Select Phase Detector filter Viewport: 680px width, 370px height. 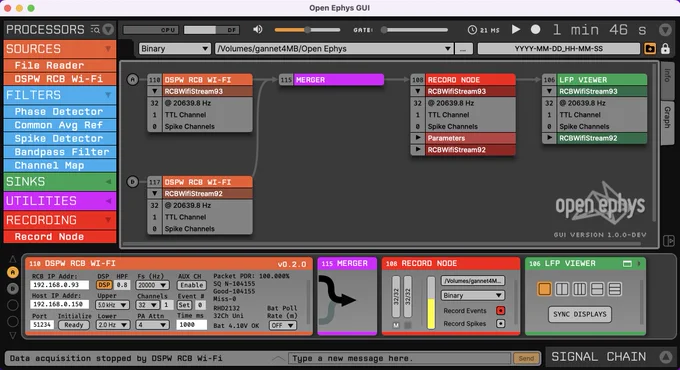(x=60, y=111)
